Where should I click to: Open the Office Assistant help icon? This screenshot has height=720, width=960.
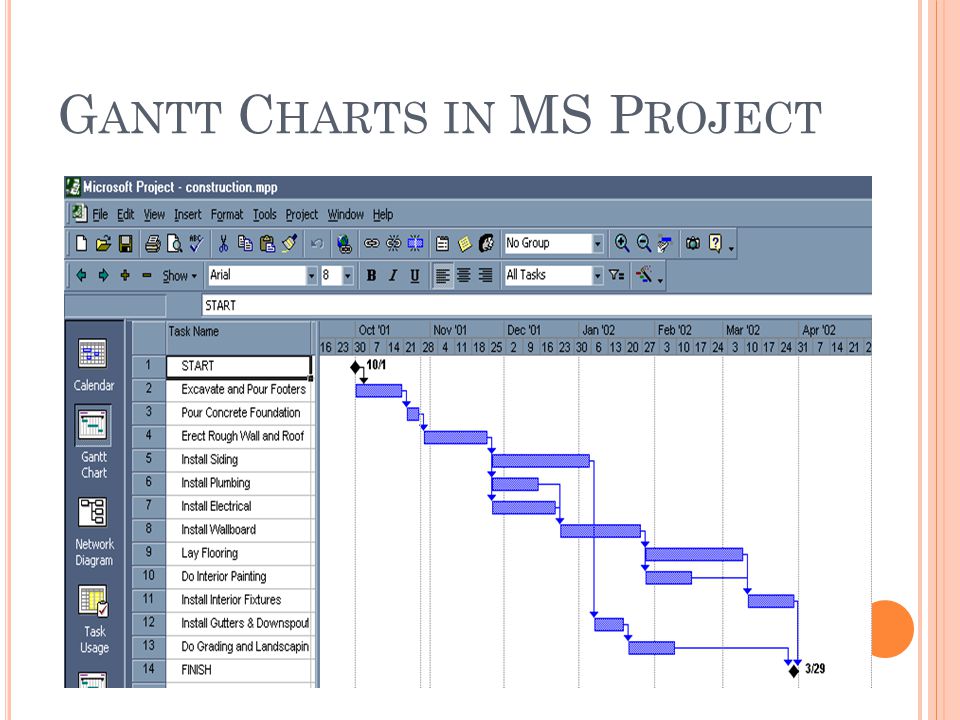[715, 244]
